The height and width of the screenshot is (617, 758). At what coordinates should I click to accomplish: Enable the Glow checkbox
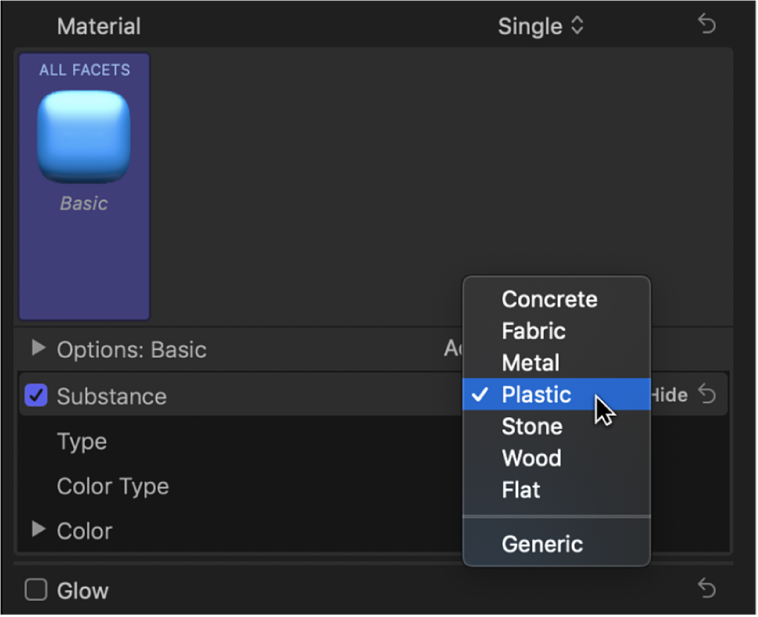(x=36, y=590)
